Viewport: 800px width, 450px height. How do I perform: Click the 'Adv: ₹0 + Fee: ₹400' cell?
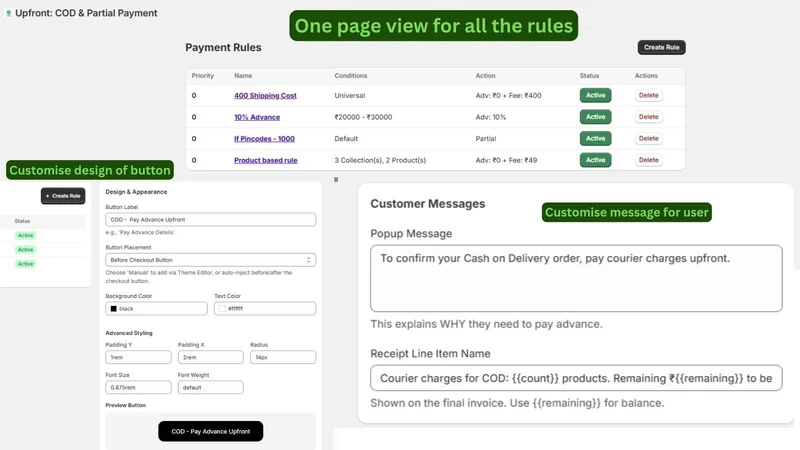pos(509,95)
